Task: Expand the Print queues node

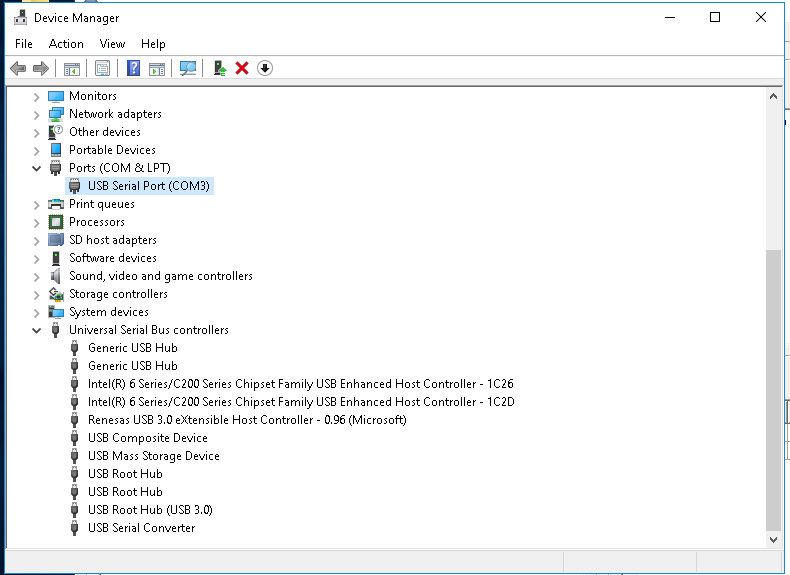Action: click(36, 205)
